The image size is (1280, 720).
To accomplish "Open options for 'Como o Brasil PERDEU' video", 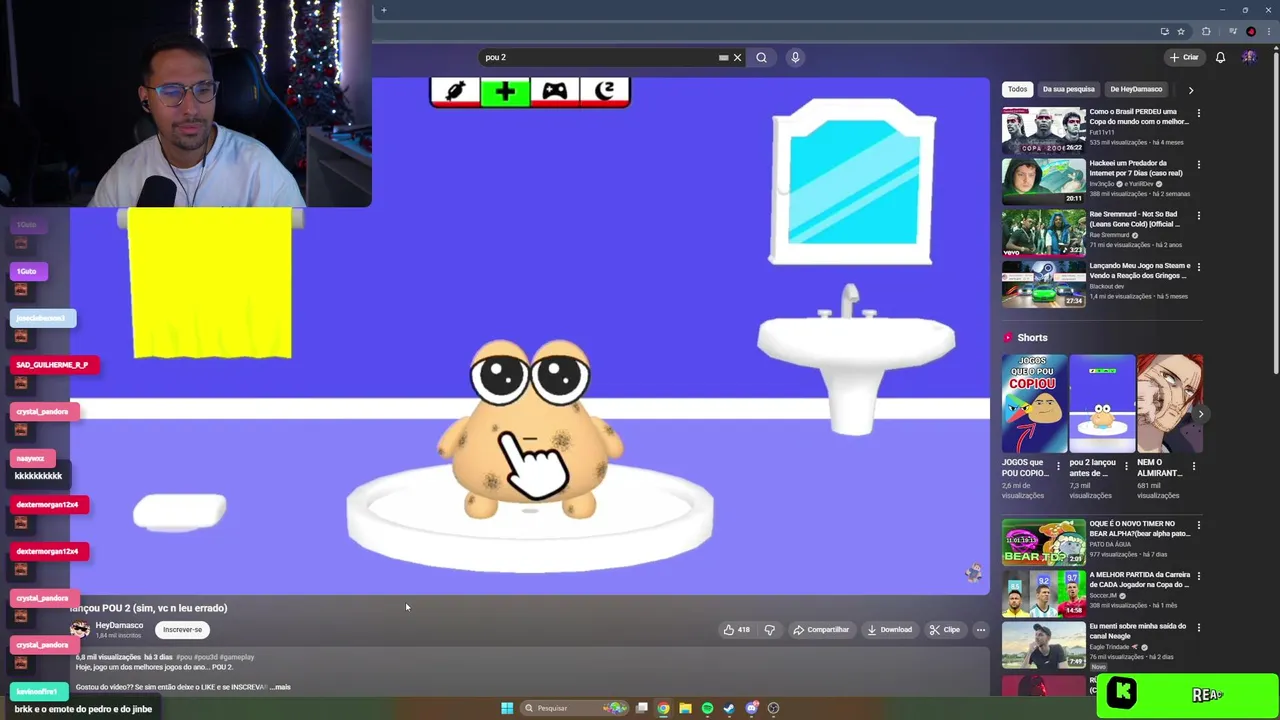I will point(1199,113).
